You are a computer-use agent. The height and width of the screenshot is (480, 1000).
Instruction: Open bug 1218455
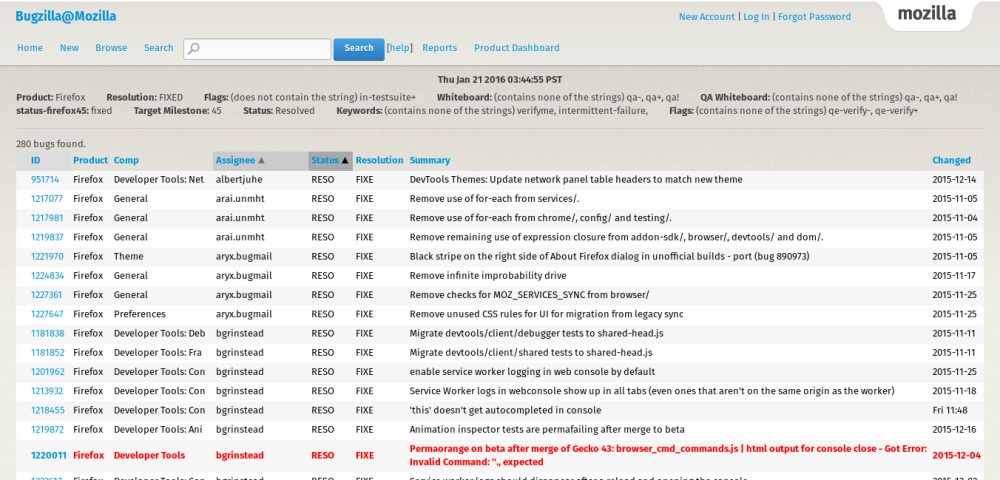point(47,410)
